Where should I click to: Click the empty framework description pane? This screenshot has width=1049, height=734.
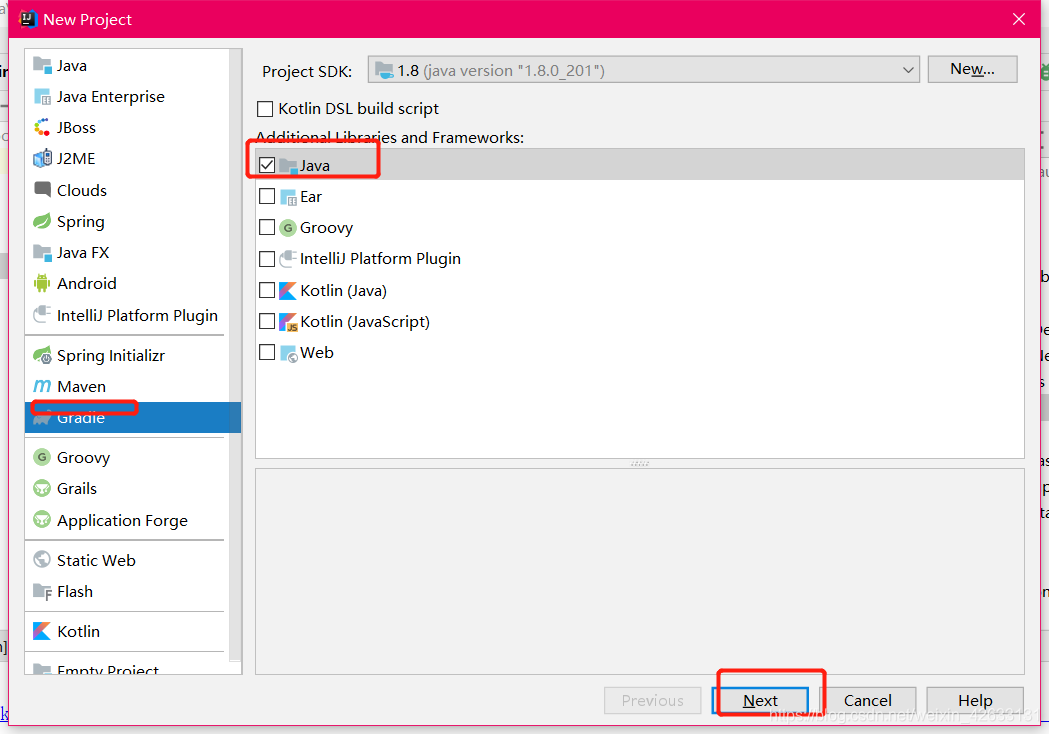(x=640, y=571)
